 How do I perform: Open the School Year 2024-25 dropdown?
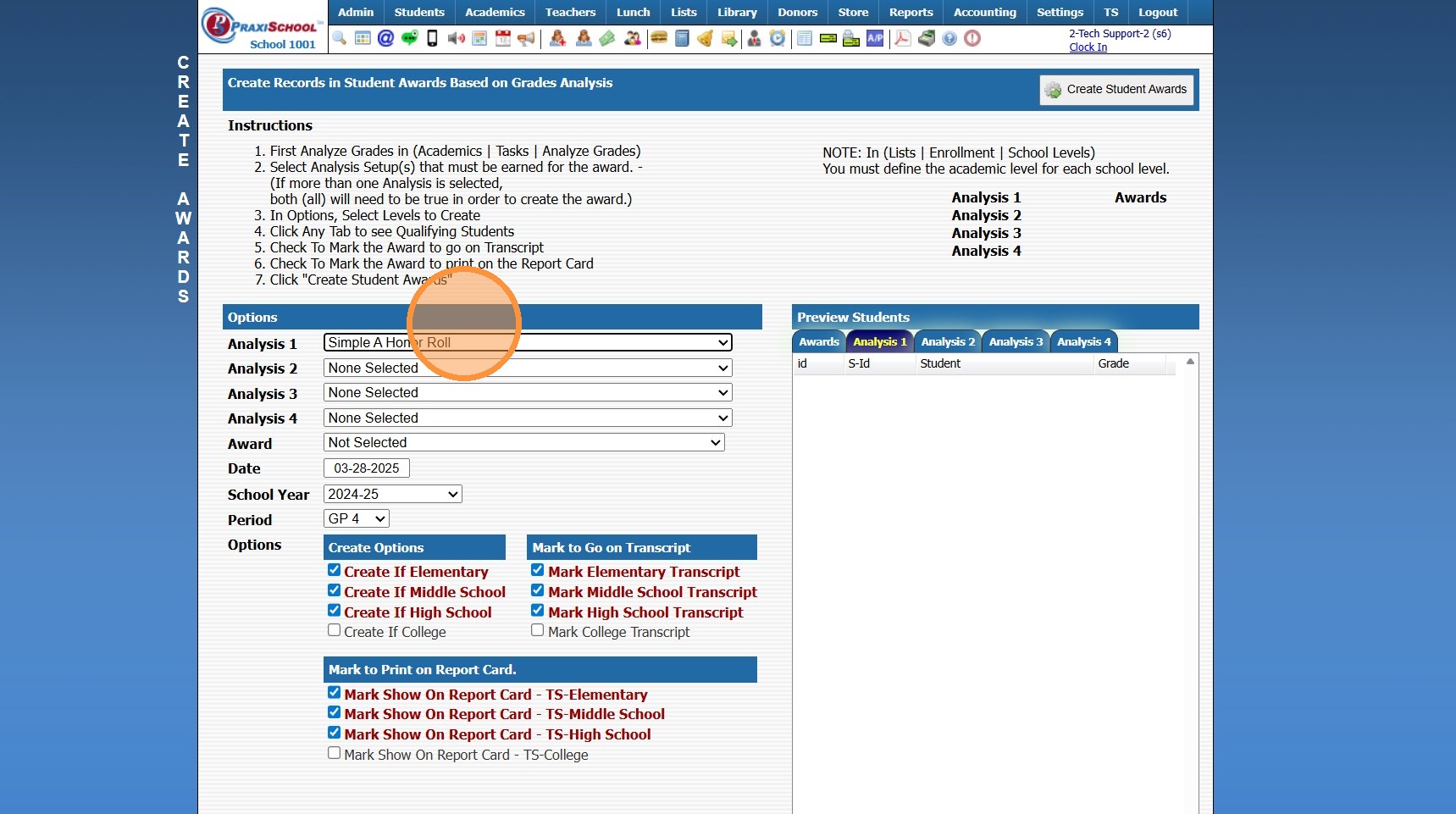[393, 494]
